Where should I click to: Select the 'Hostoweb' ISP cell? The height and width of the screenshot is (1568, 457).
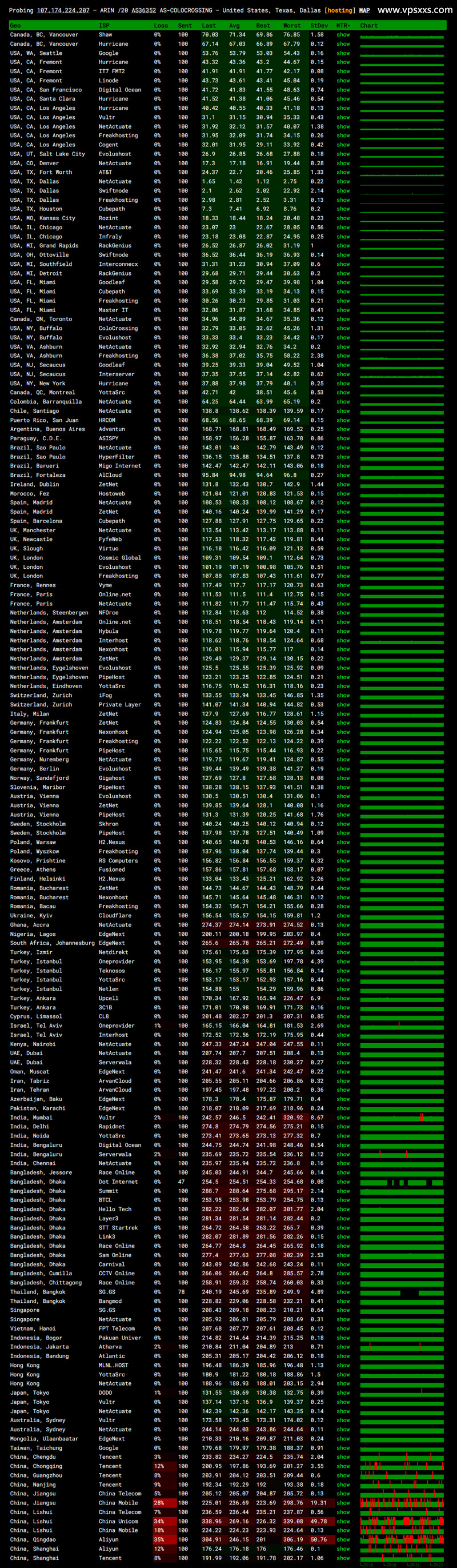pyautogui.click(x=112, y=494)
